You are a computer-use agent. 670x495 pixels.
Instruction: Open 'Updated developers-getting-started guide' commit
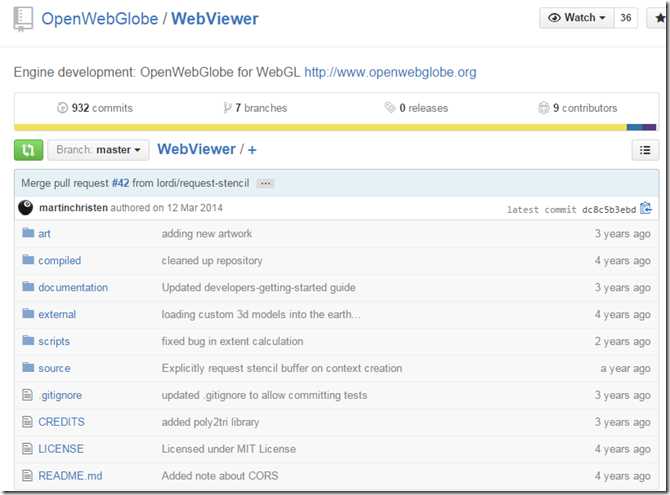click(x=259, y=288)
